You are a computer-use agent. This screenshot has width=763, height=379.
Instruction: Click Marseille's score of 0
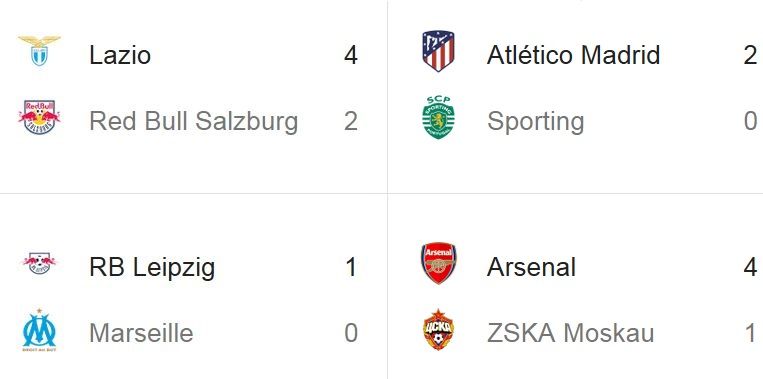pyautogui.click(x=351, y=334)
